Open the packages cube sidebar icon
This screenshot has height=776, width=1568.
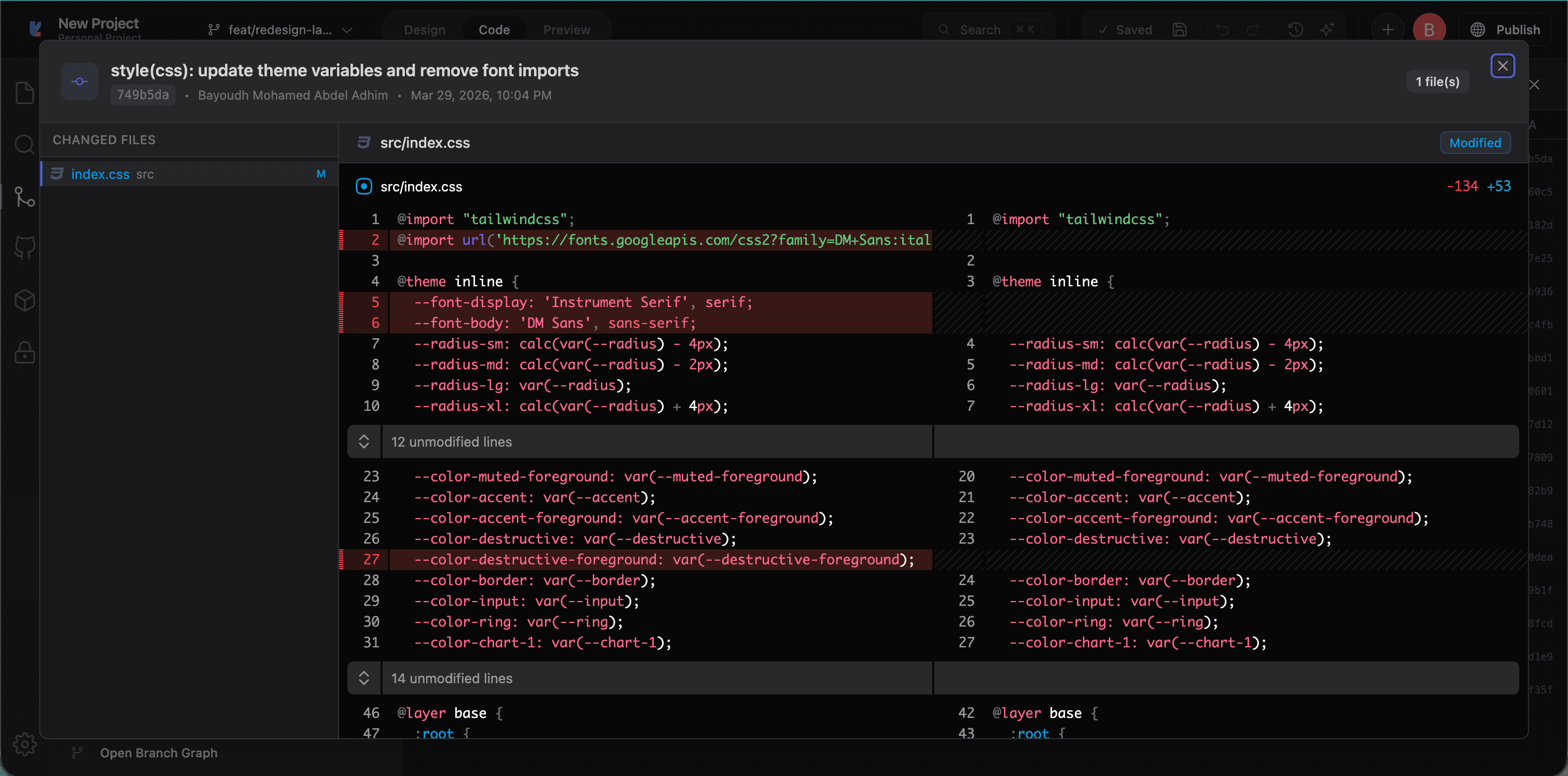(x=24, y=300)
